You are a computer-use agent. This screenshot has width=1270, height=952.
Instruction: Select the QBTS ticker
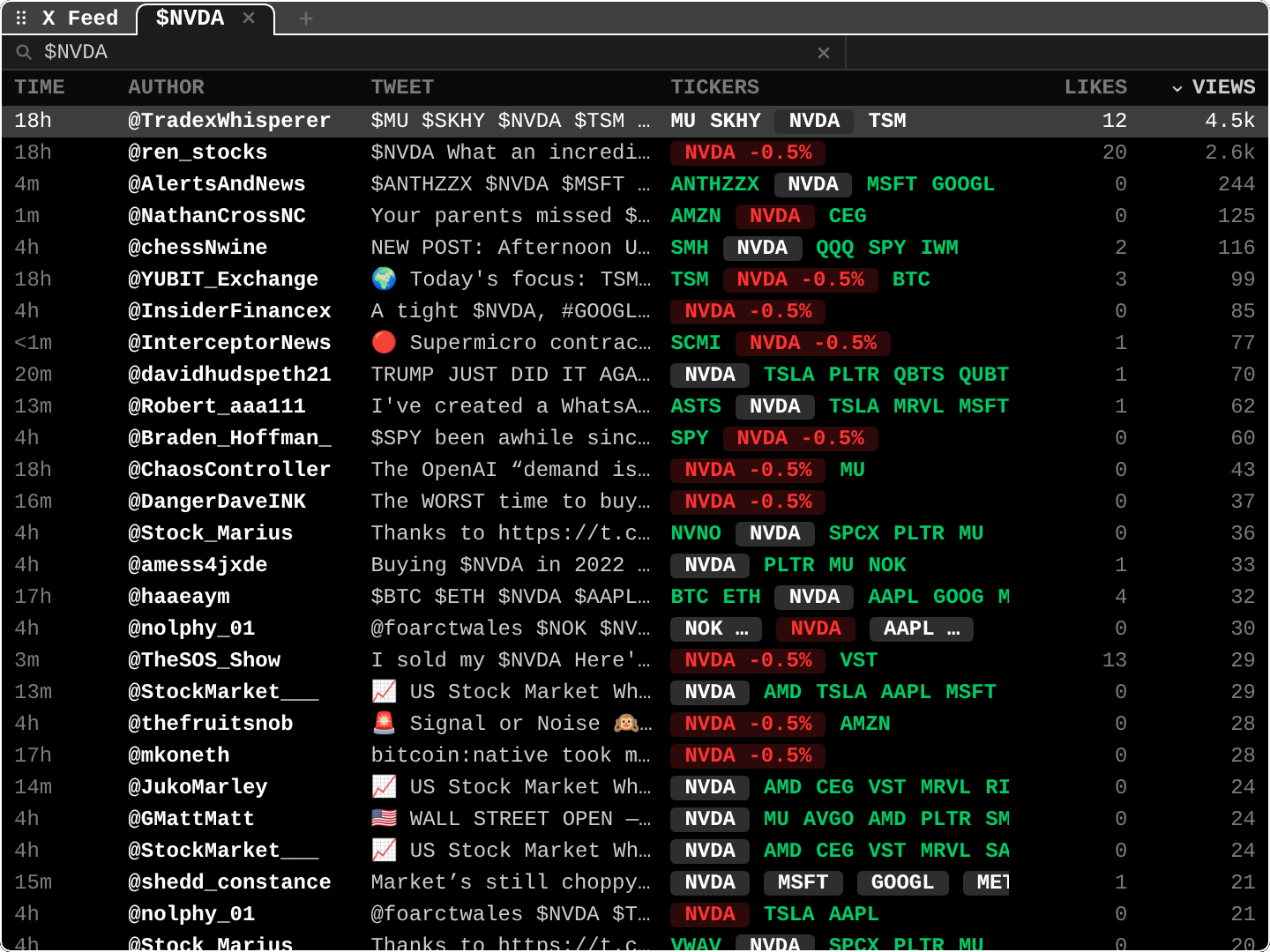919,375
